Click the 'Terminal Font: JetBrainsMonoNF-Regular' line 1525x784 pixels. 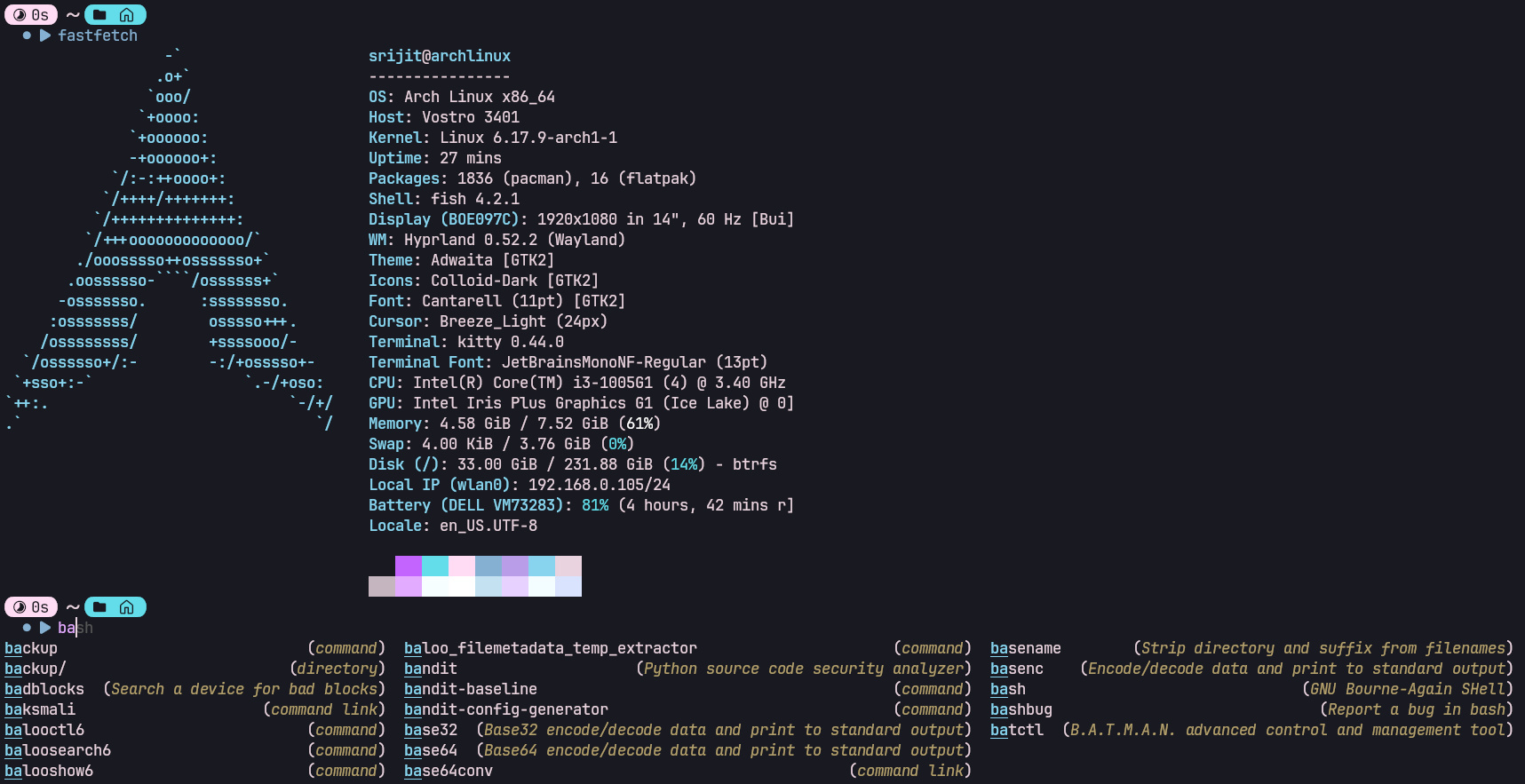point(568,362)
